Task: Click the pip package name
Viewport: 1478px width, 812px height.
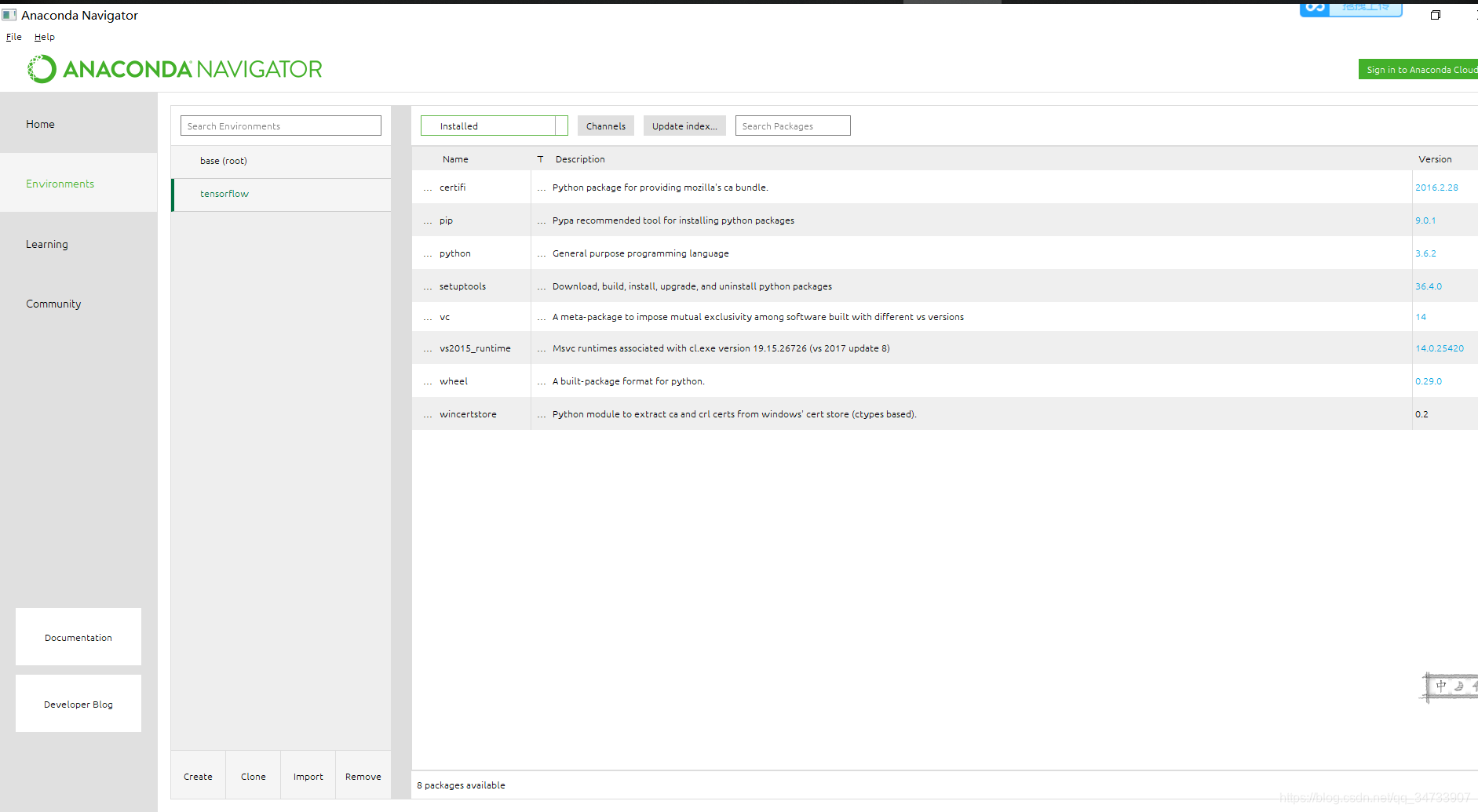Action: pyautogui.click(x=446, y=220)
